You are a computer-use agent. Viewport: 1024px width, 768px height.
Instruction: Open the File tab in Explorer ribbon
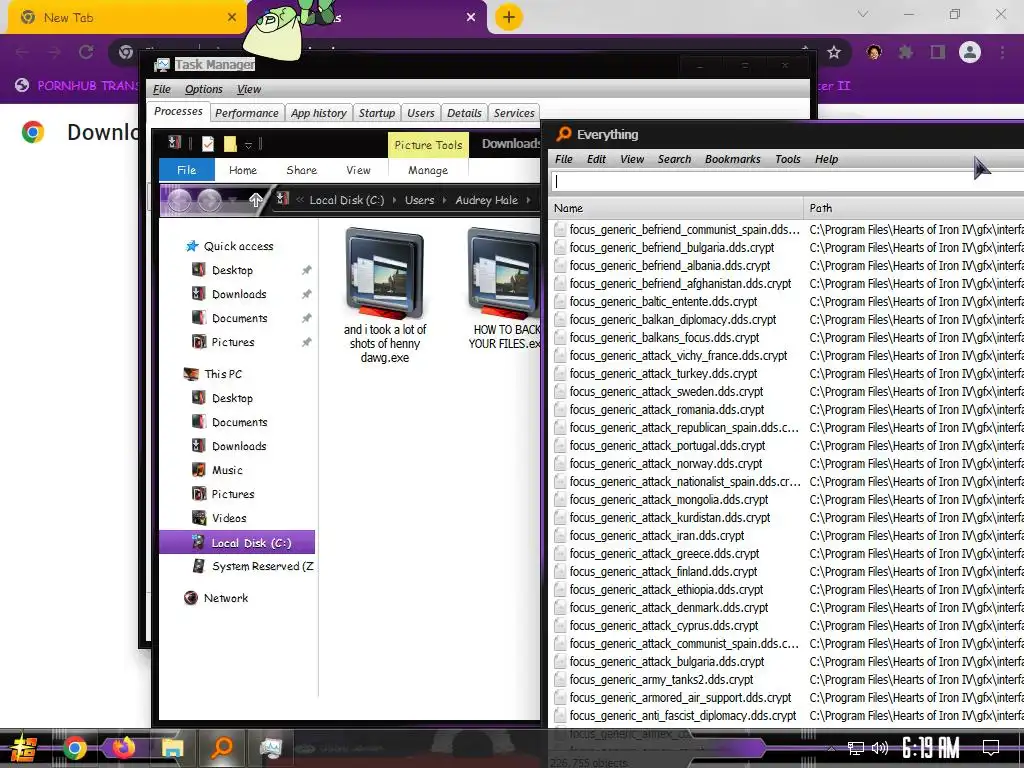tap(187, 170)
